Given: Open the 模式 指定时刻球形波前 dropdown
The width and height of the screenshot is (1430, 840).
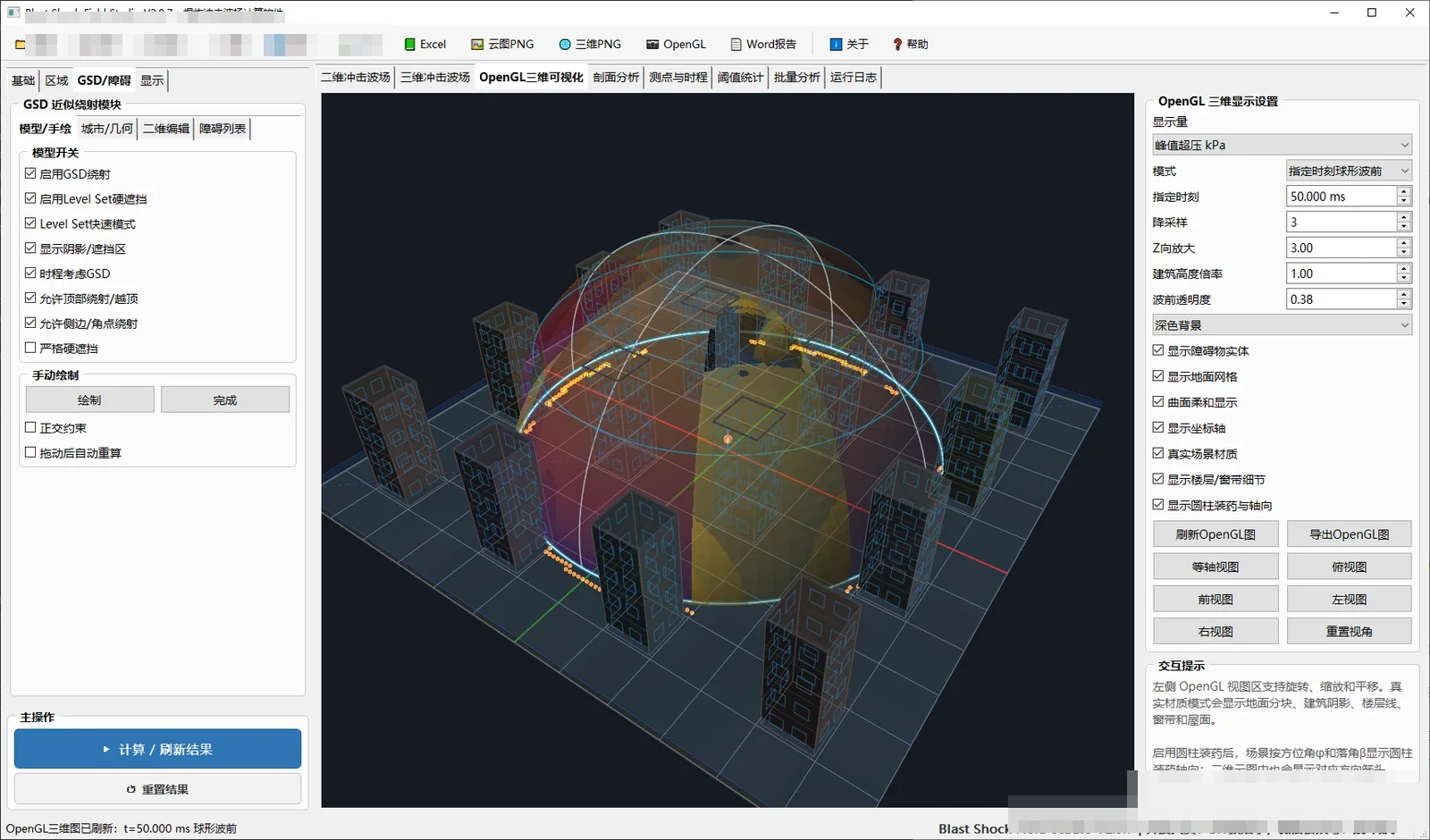Looking at the screenshot, I should coord(1350,171).
